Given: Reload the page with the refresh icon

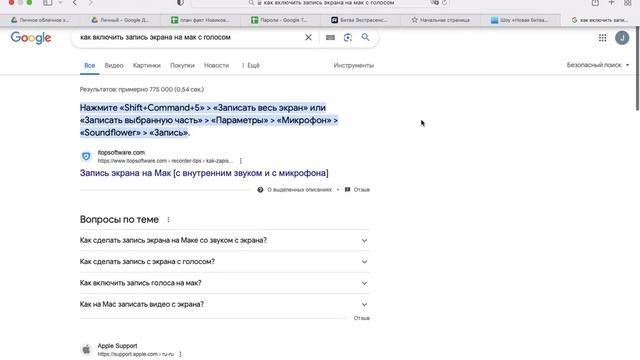Looking at the screenshot, I should [x=444, y=3].
